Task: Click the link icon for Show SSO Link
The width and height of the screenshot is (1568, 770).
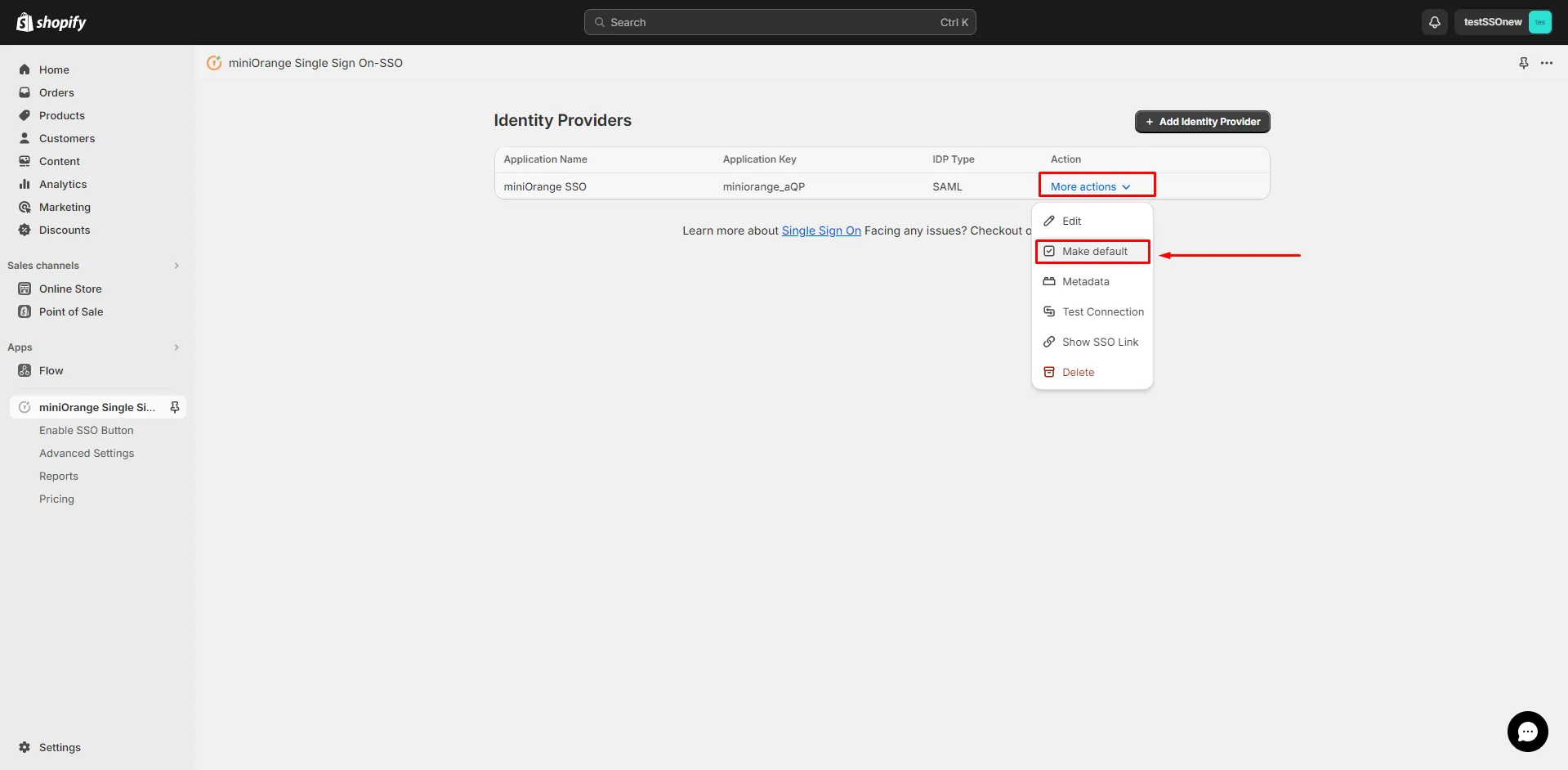Action: (x=1049, y=342)
